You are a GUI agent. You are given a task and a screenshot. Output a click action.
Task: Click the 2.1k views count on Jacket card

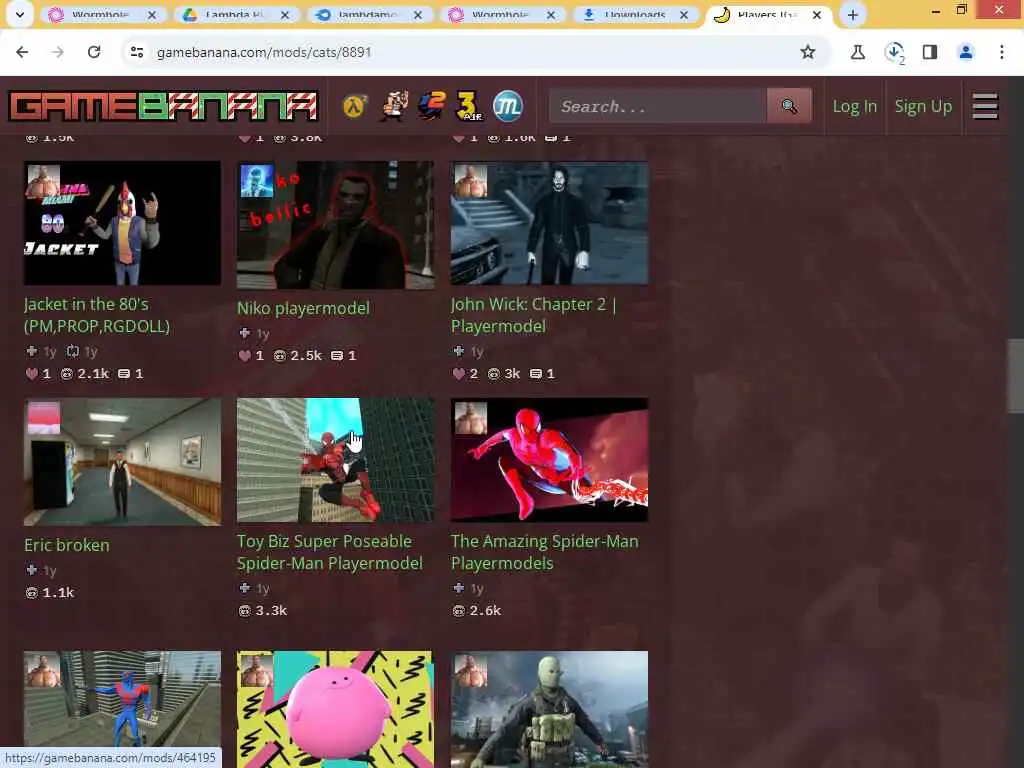85,374
